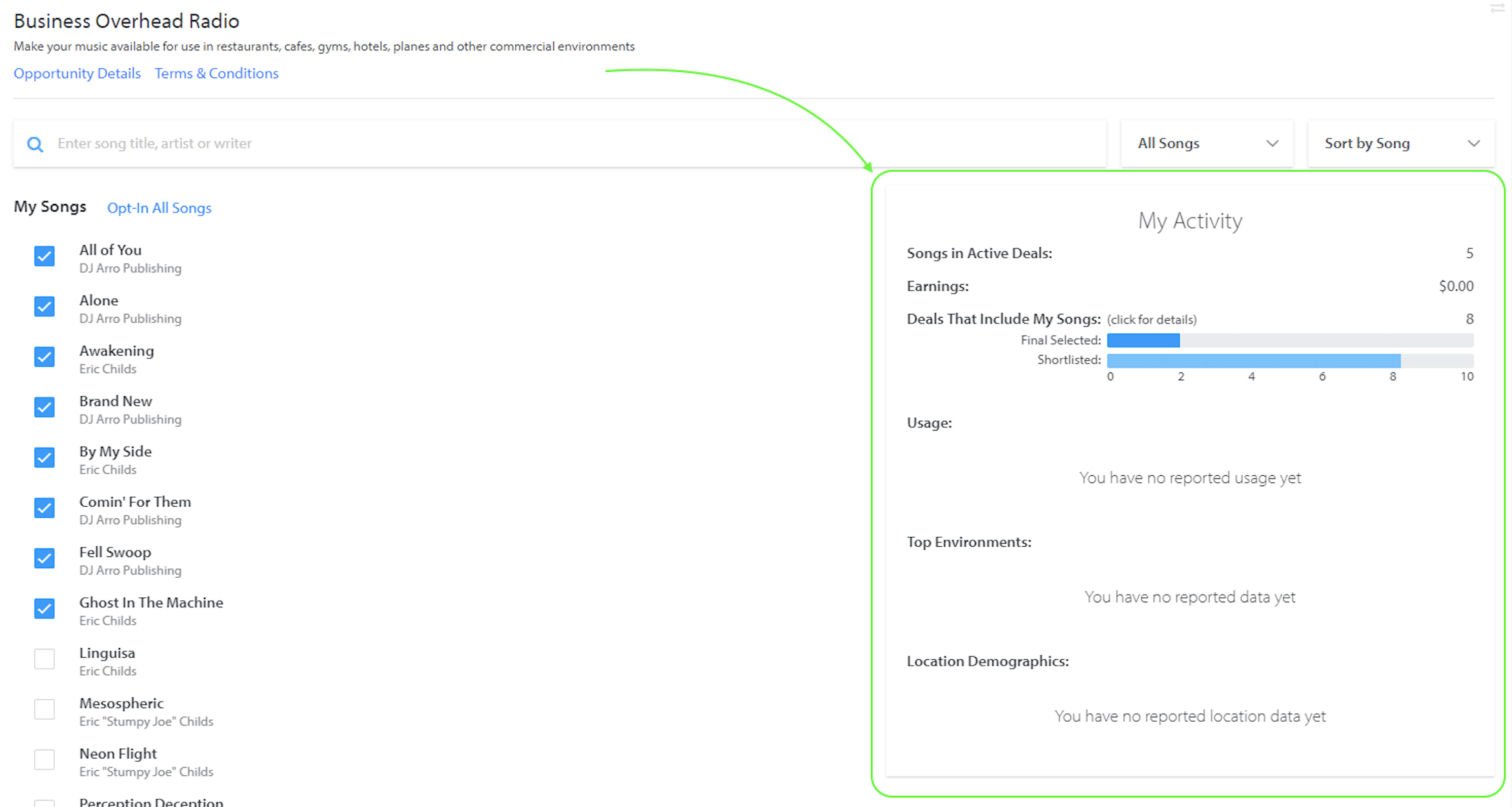Open the Terms & Conditions link
This screenshot has height=807, width=1512.
pos(216,74)
